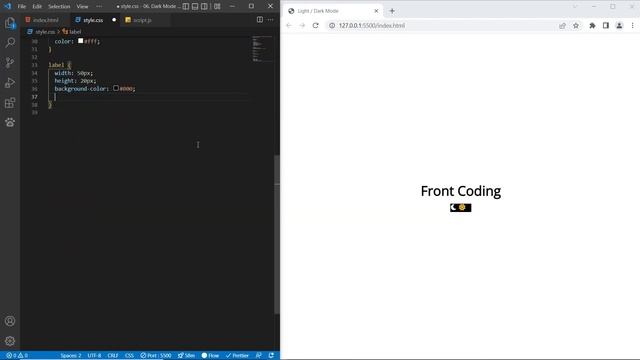The width and height of the screenshot is (640, 360).
Task: Click unsaved dot on style.css tab
Action: point(114,20)
